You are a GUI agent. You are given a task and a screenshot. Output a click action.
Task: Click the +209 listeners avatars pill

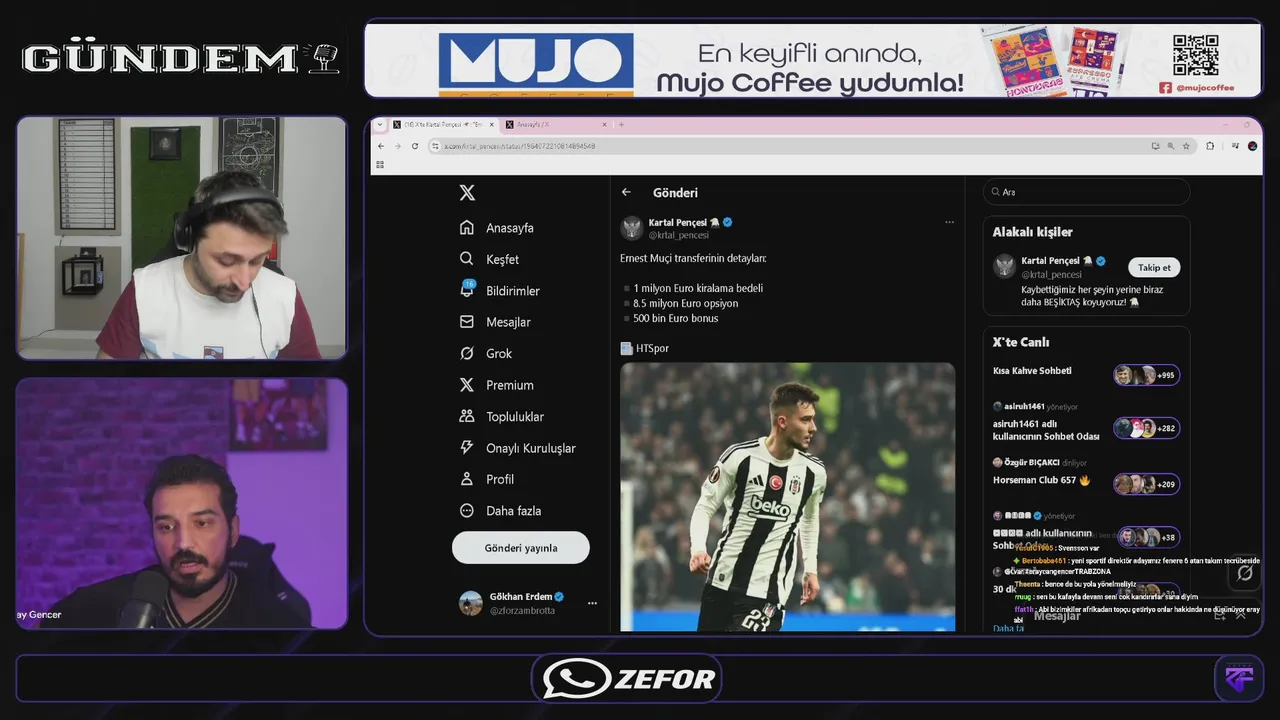[x=1147, y=484]
